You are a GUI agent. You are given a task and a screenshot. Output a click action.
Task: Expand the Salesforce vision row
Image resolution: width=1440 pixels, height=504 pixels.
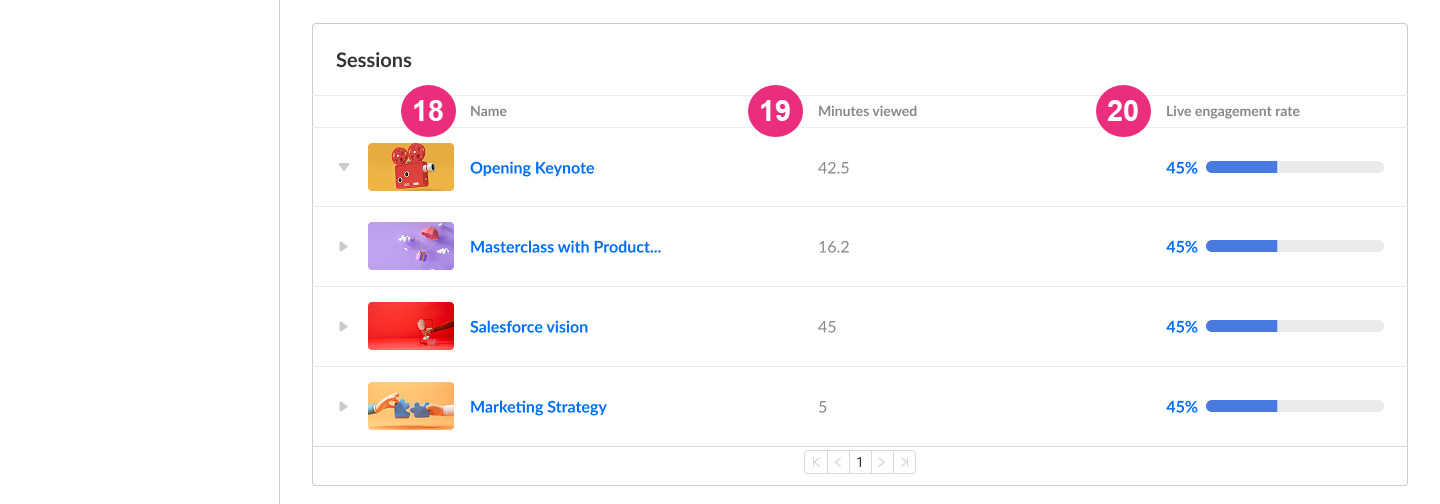click(x=344, y=326)
